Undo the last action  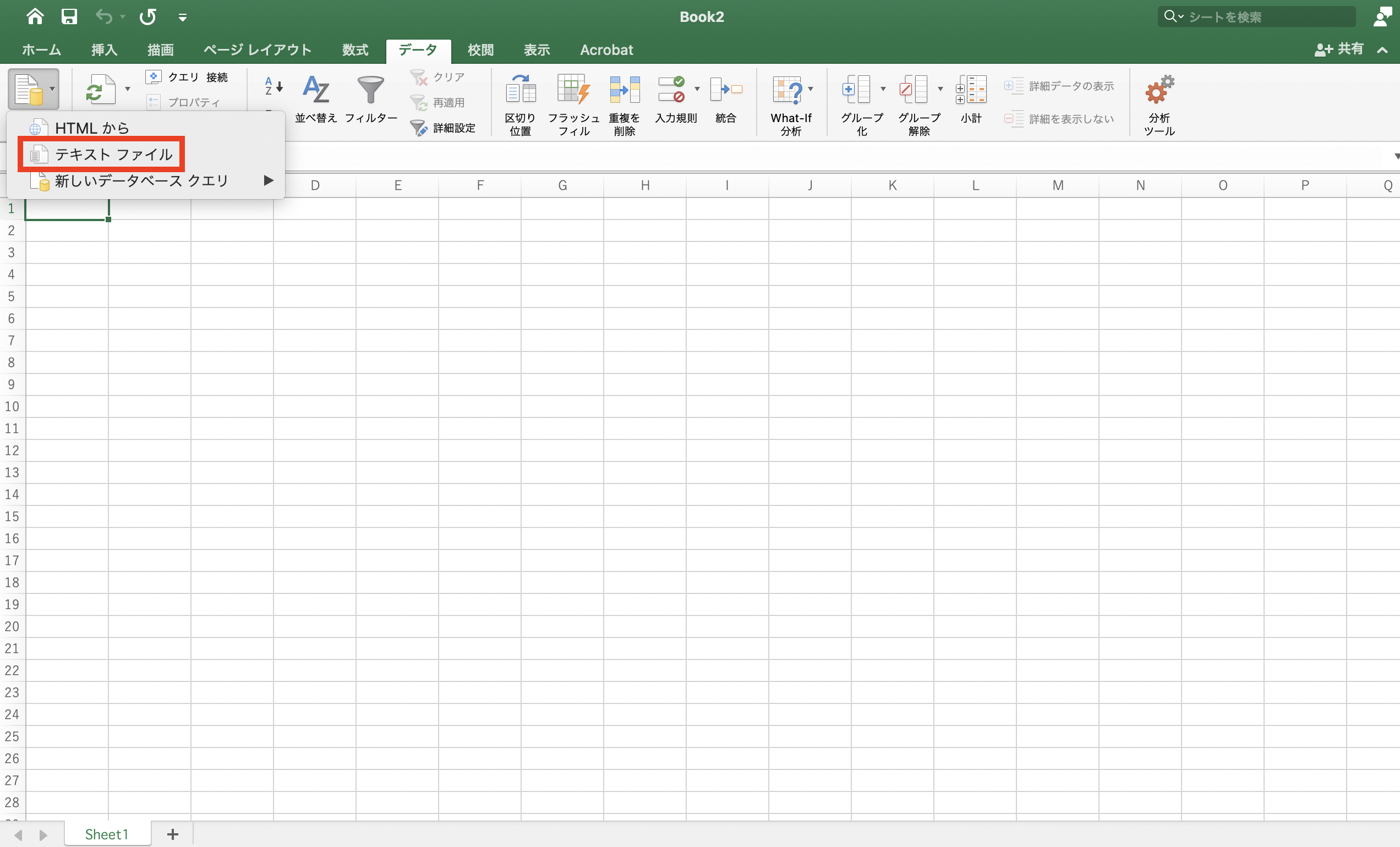(x=103, y=16)
